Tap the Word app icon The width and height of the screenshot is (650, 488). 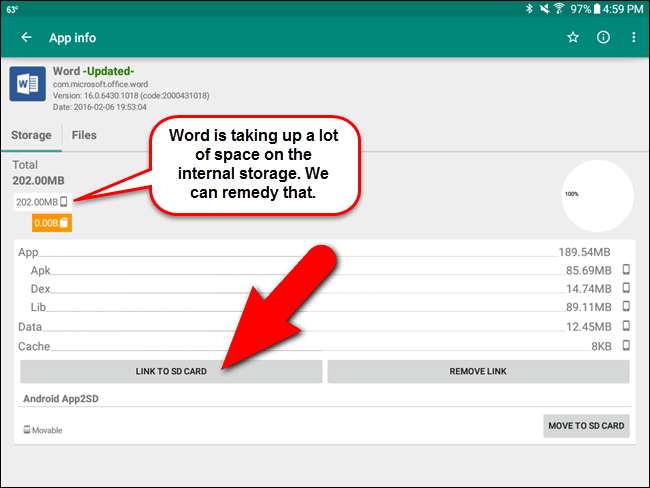(28, 84)
